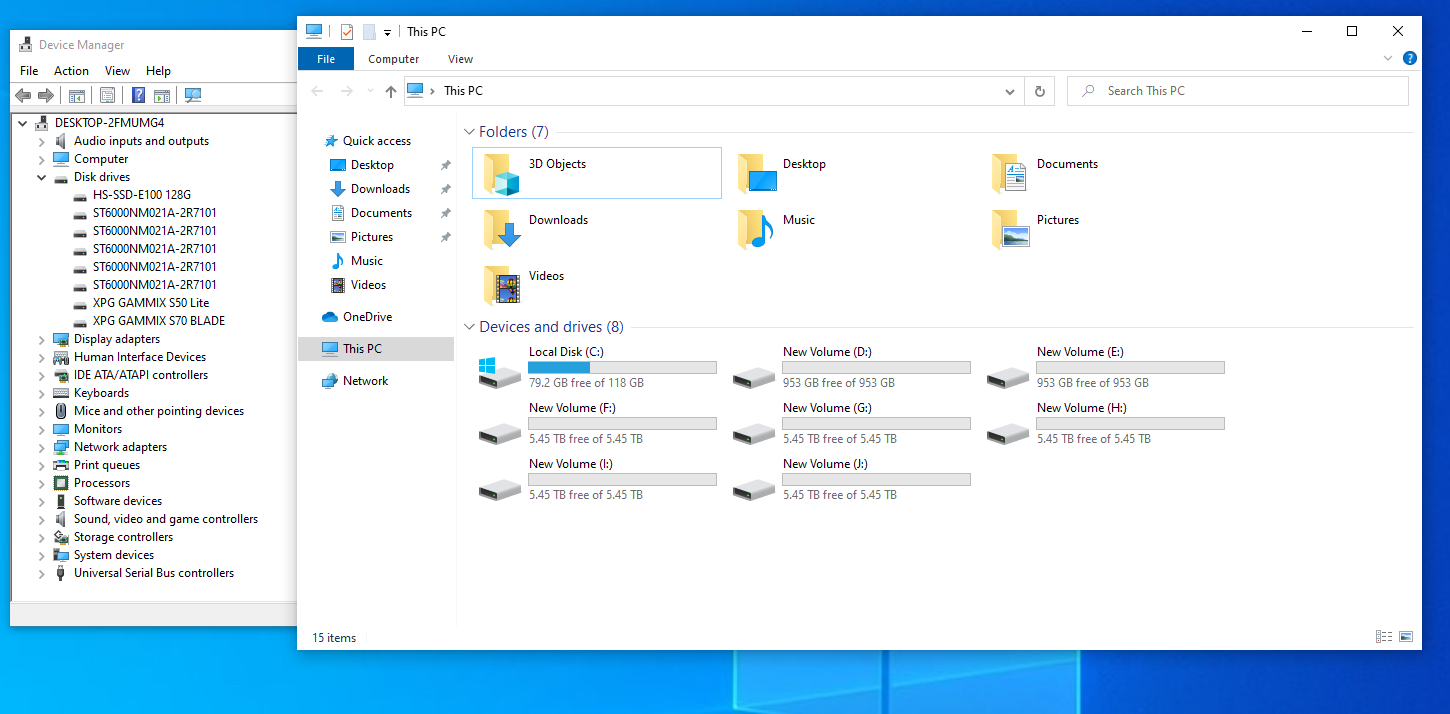Image resolution: width=1450 pixels, height=714 pixels.
Task: Click Back arrow in Device Manager toolbar
Action: pos(23,95)
